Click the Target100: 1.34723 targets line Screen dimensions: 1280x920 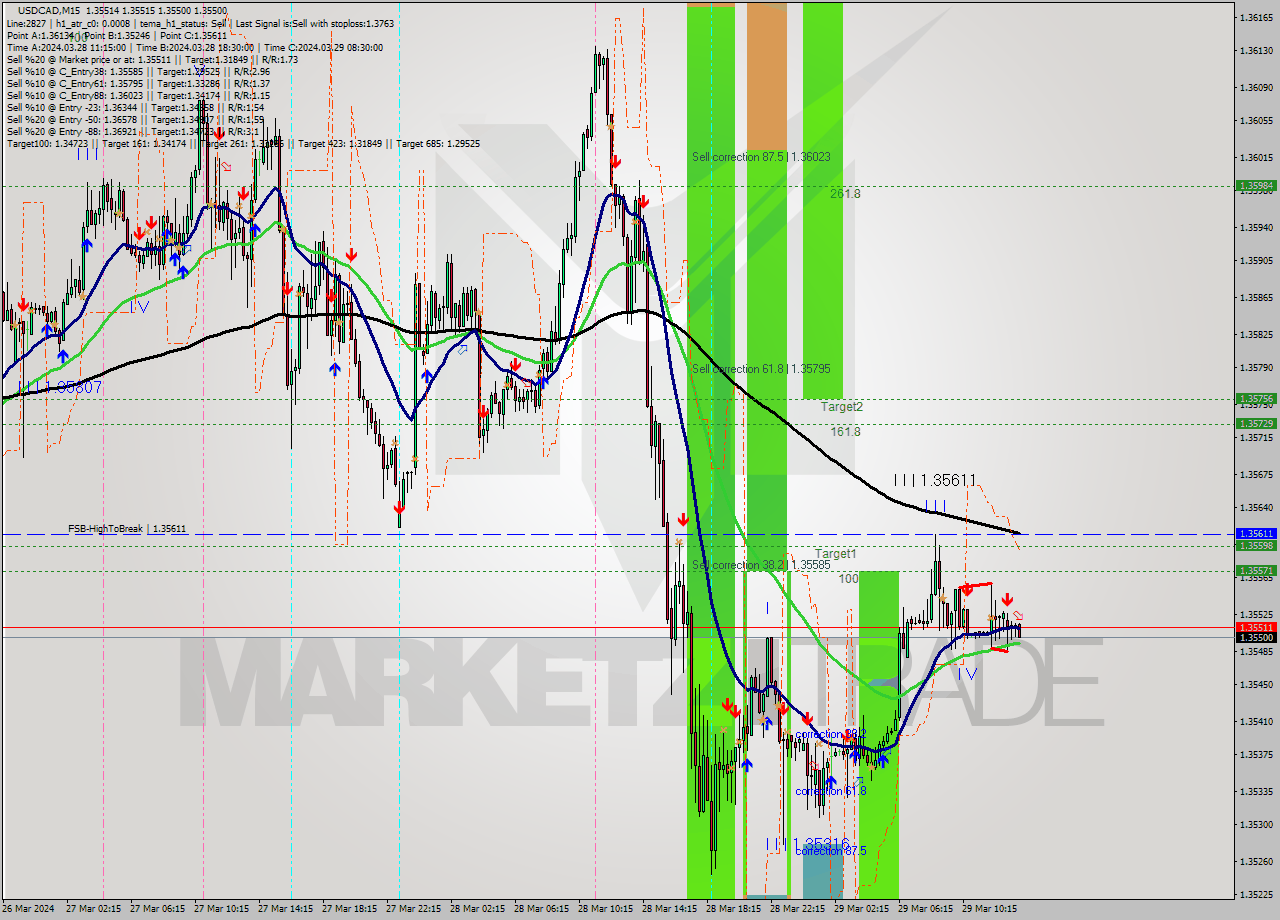243,143
